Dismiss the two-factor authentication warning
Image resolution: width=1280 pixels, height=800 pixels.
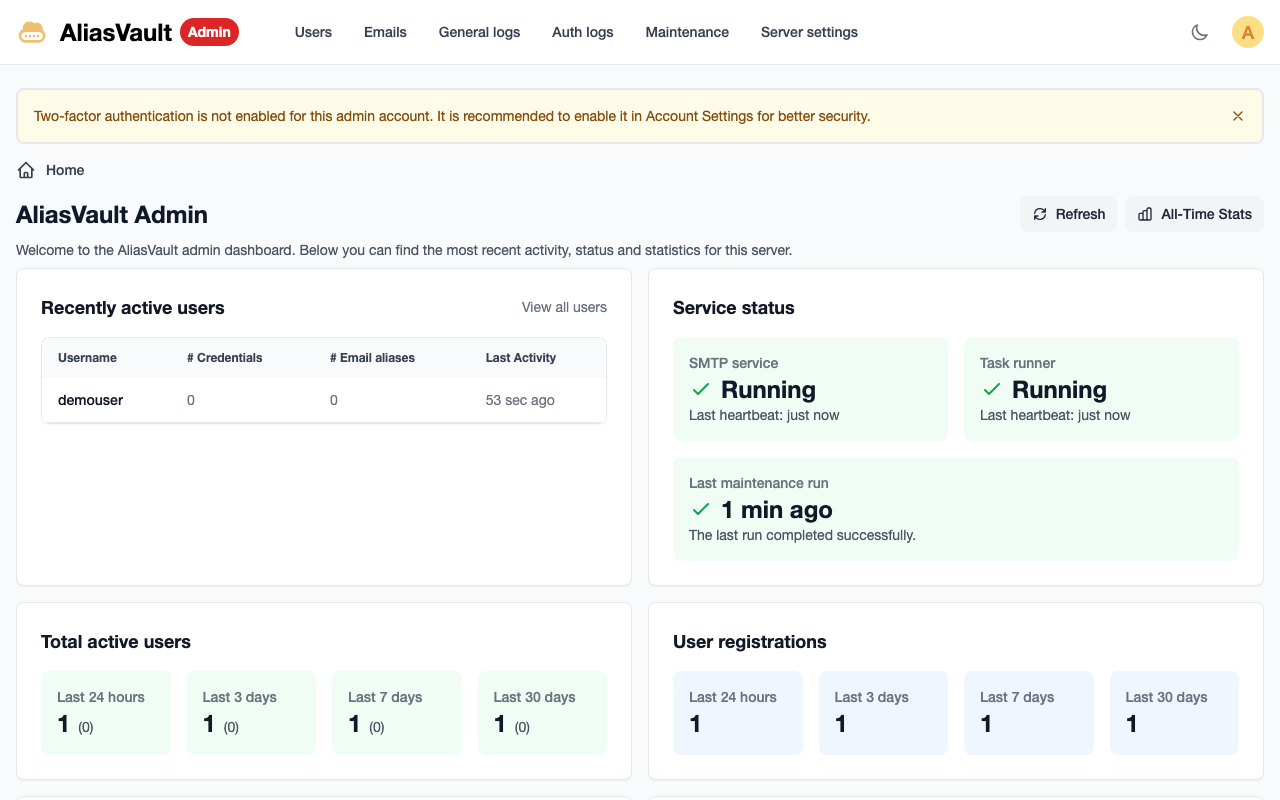coord(1238,116)
